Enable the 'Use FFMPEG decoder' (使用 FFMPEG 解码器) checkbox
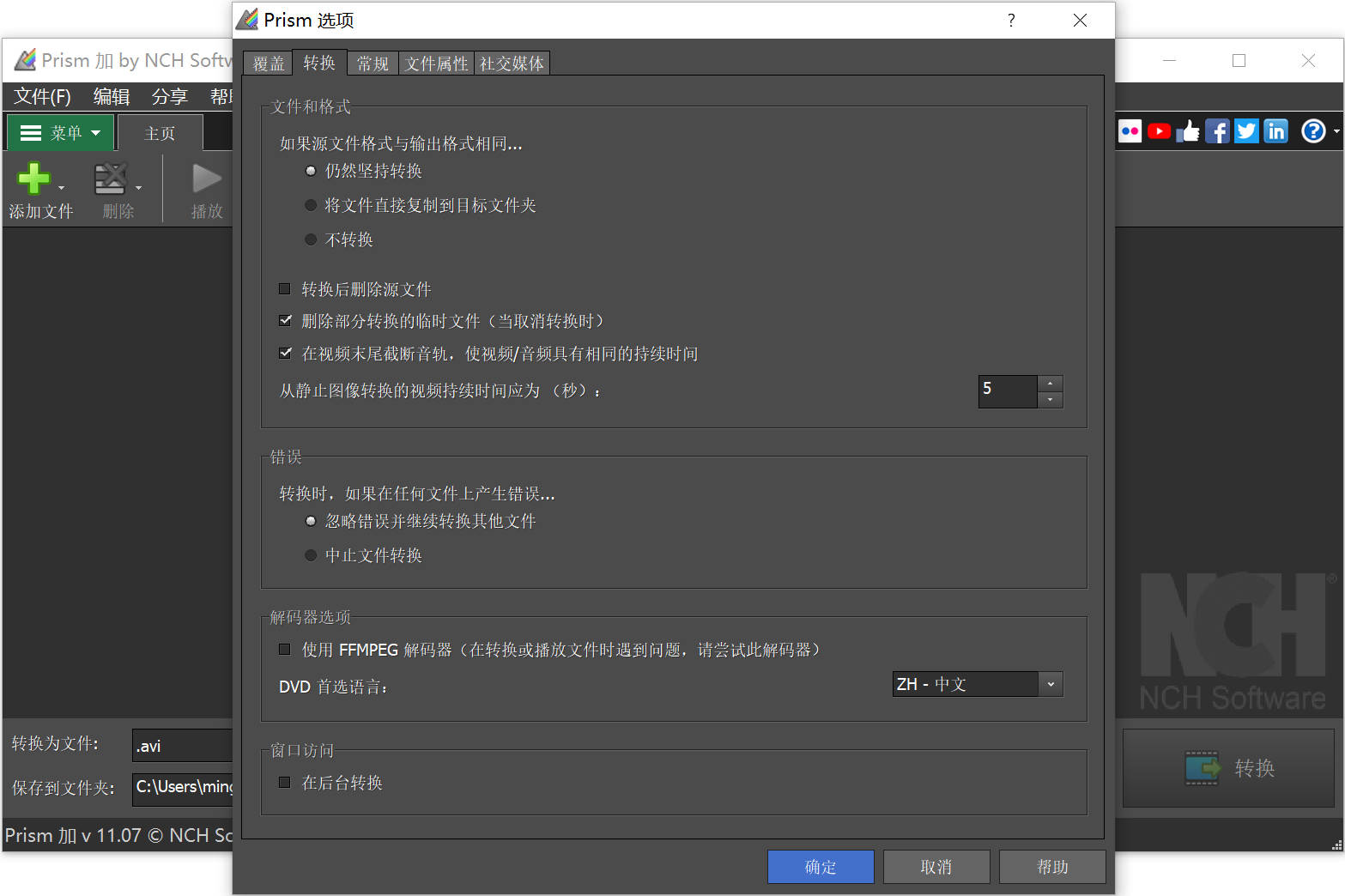Screen dimensions: 1345x896 pyautogui.click(x=285, y=650)
